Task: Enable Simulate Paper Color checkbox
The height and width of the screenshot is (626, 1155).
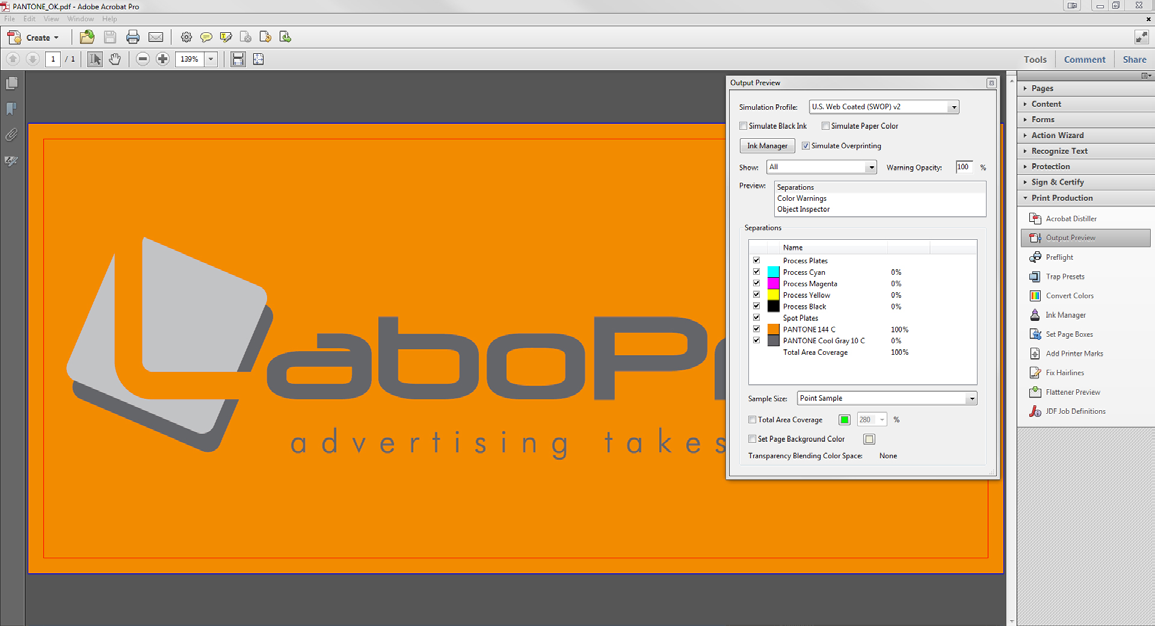Action: click(826, 126)
